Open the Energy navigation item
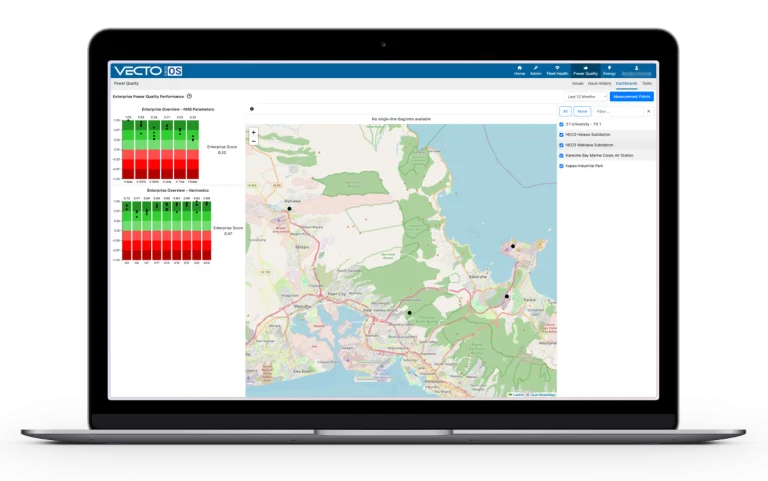This screenshot has width=768, height=481. click(x=609, y=71)
